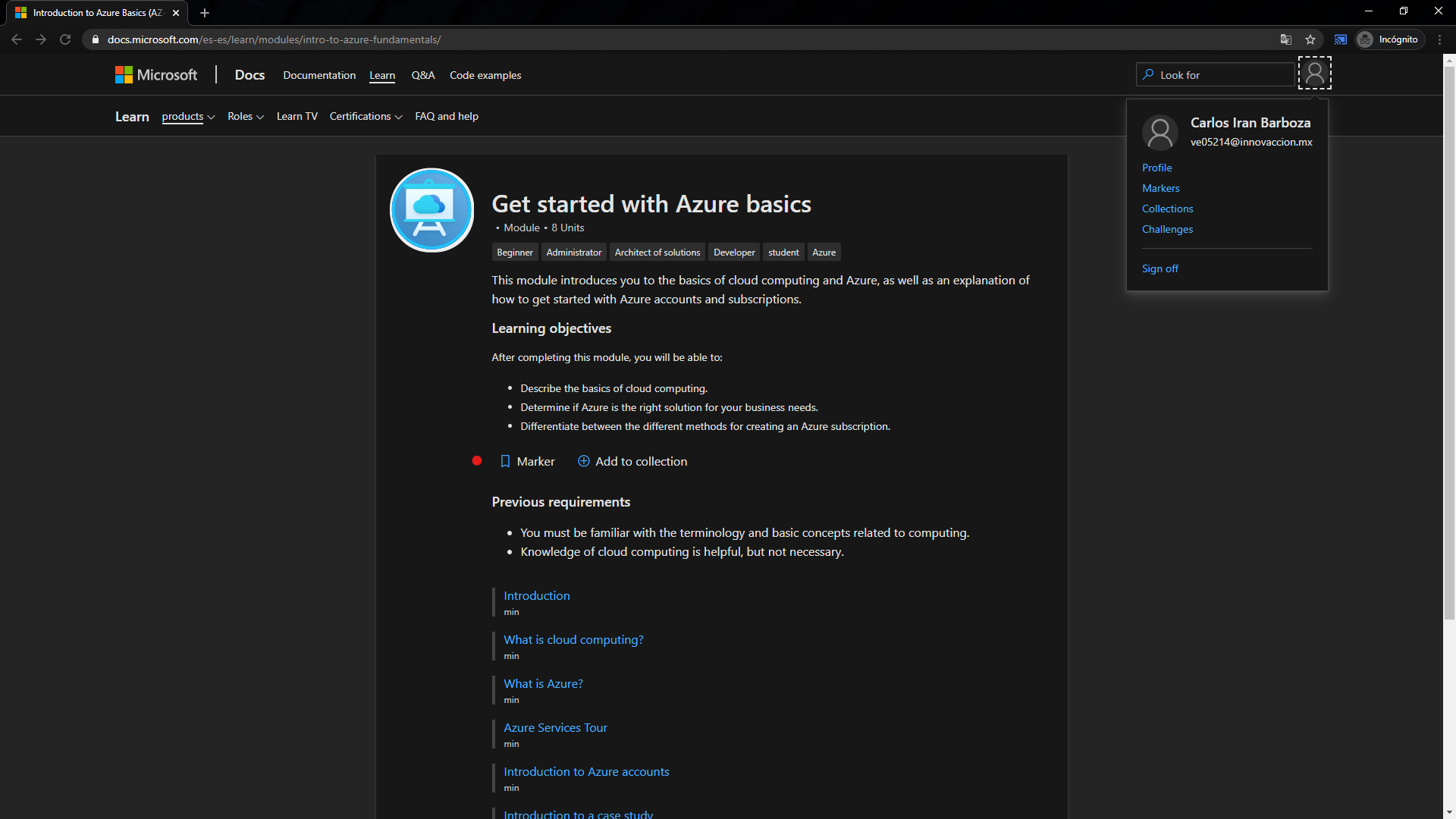Click the browser back arrow
Viewport: 1456px width, 819px height.
coord(17,39)
